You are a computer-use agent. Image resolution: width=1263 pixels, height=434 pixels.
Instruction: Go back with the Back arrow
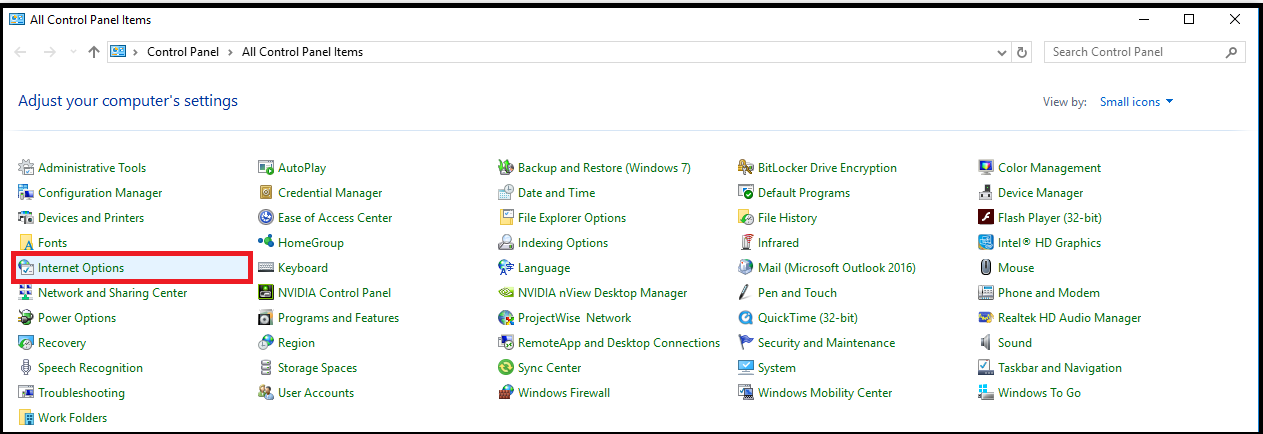click(x=22, y=52)
